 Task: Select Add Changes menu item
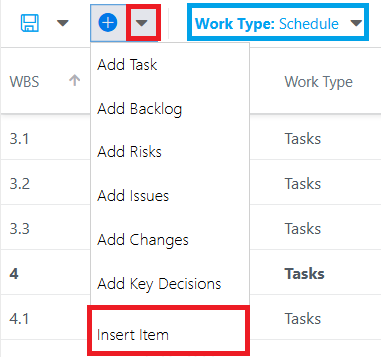click(143, 240)
